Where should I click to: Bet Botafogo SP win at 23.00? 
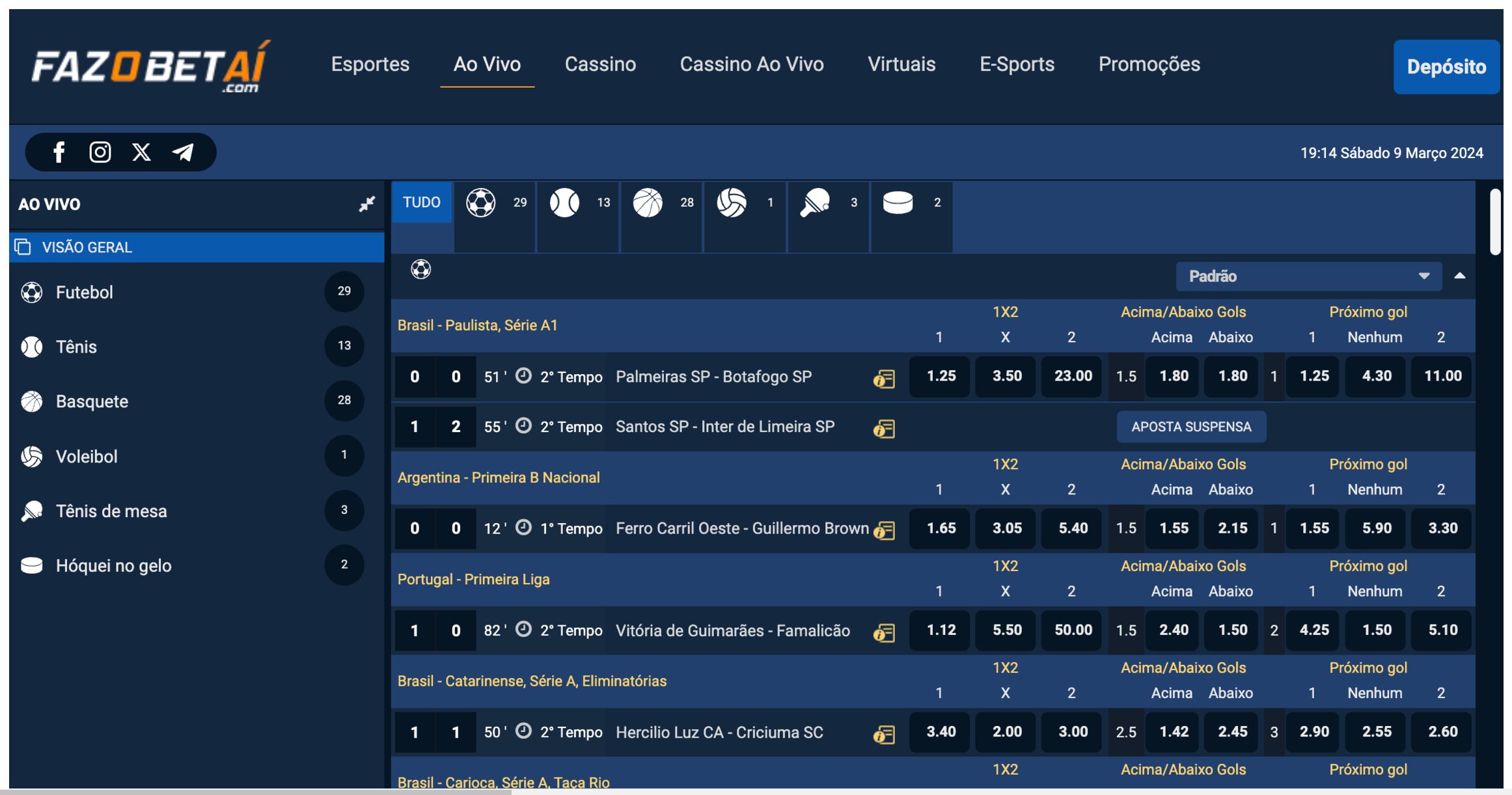1073,376
